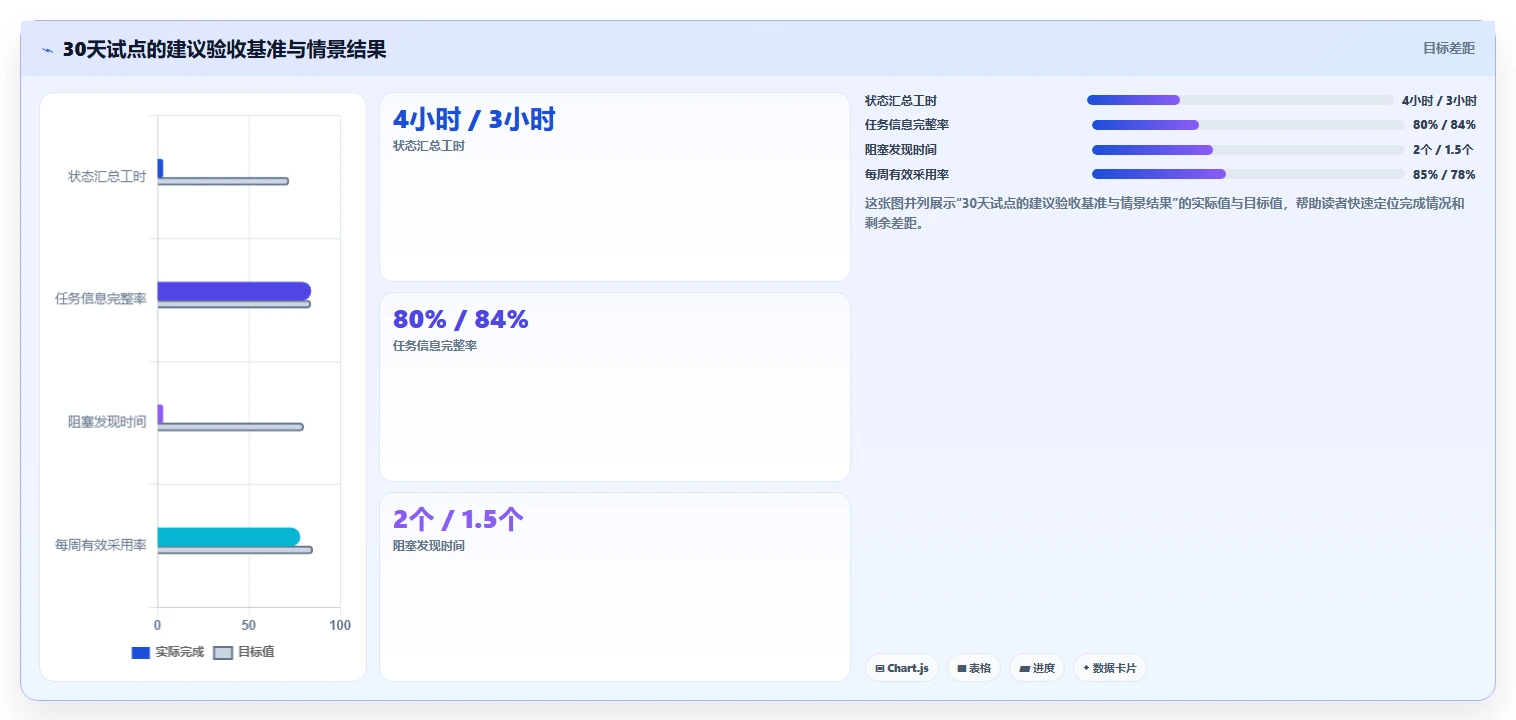Click the 目标值 legend label
This screenshot has width=1516, height=720.
[x=257, y=652]
